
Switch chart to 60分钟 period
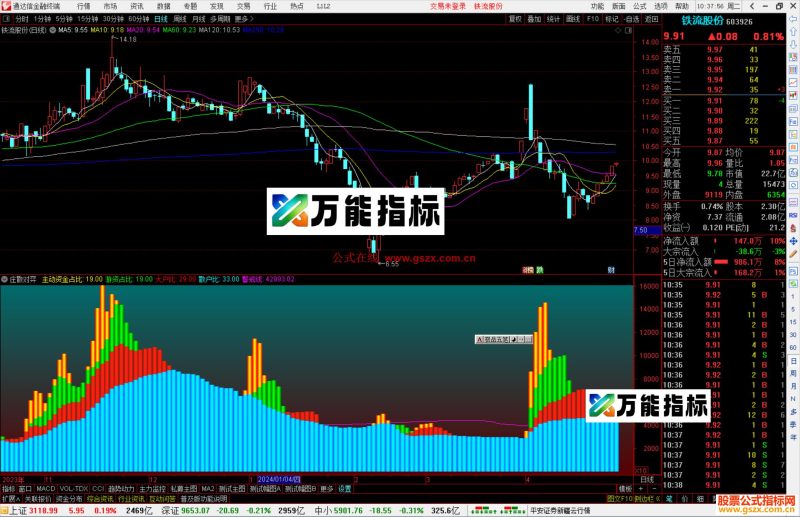pos(138,19)
